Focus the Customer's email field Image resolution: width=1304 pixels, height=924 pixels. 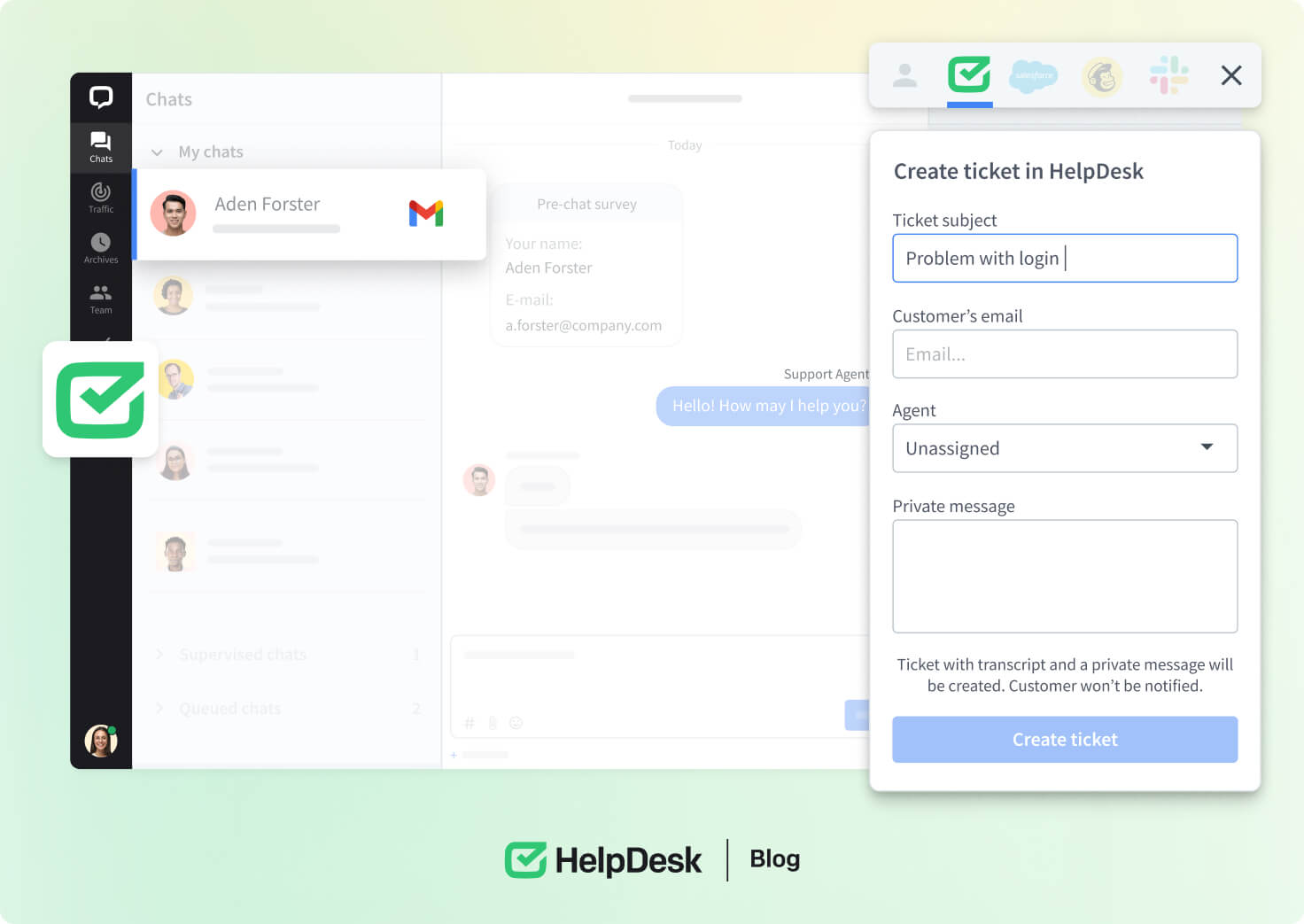click(x=1064, y=354)
